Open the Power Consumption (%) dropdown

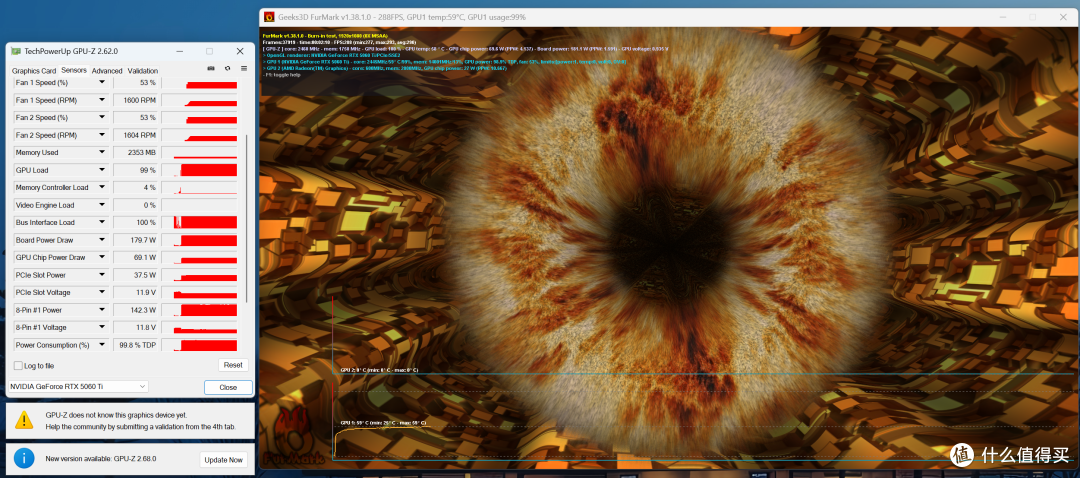pos(102,345)
